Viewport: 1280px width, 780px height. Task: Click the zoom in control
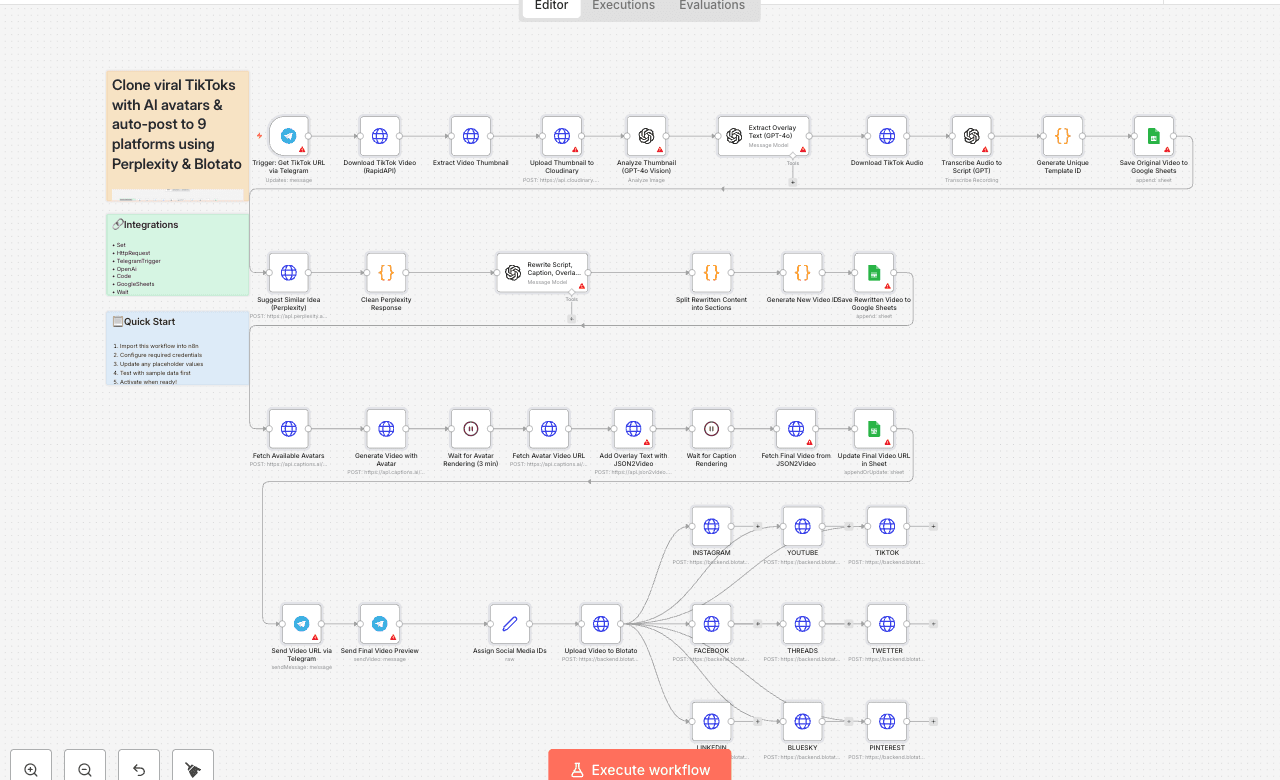coord(30,765)
